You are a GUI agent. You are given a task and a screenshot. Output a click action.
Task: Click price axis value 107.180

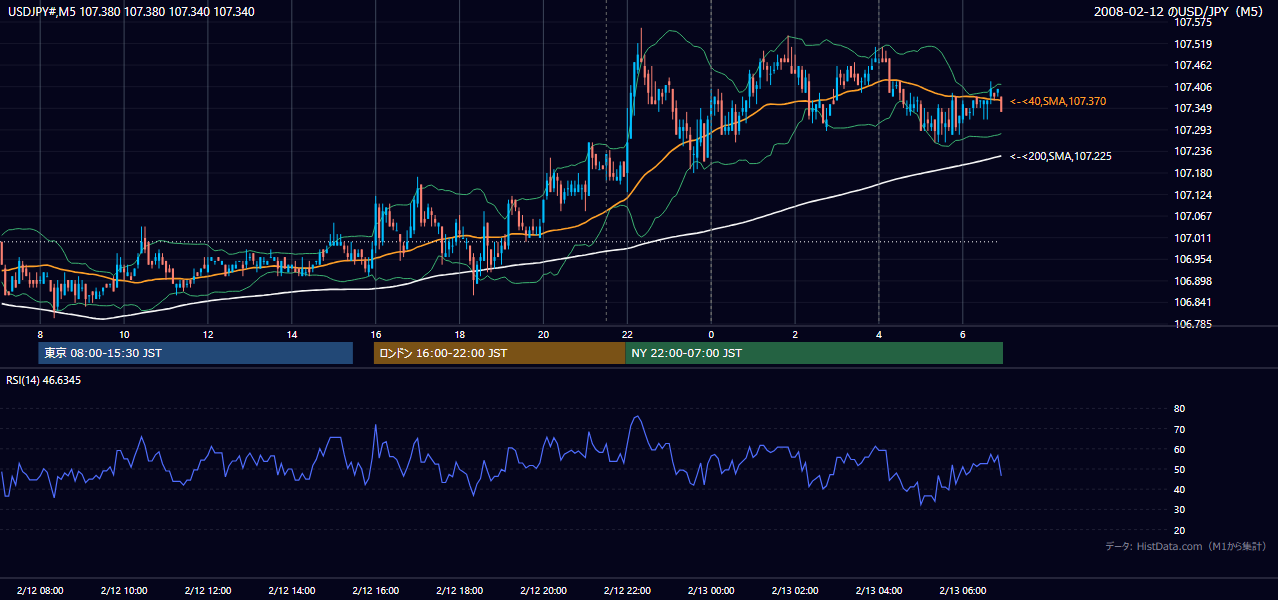pyautogui.click(x=1193, y=173)
